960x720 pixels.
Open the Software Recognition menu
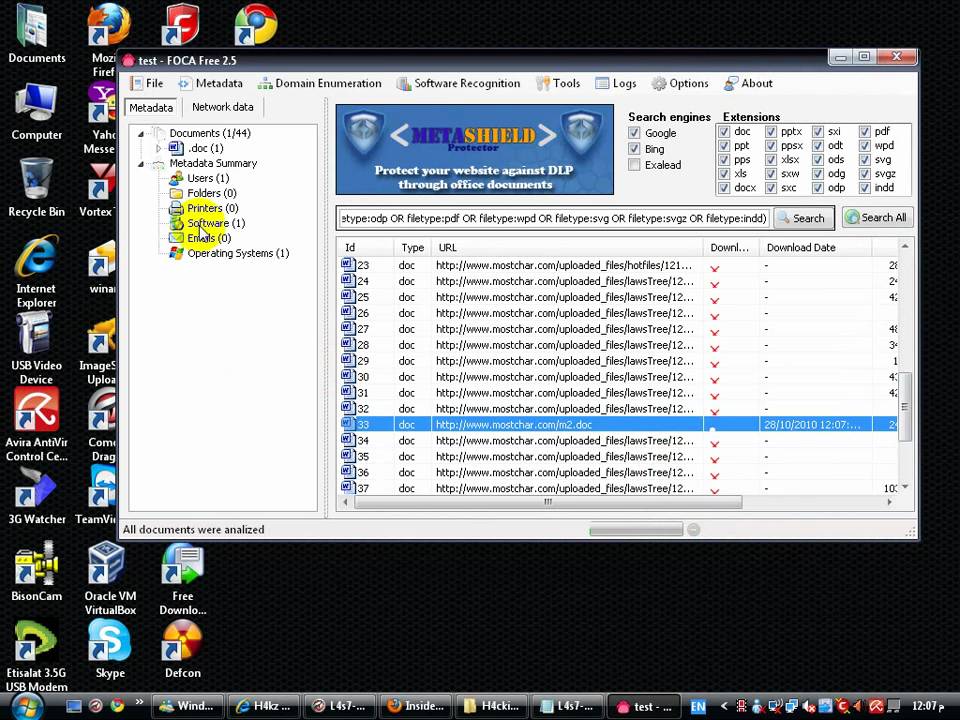[459, 83]
